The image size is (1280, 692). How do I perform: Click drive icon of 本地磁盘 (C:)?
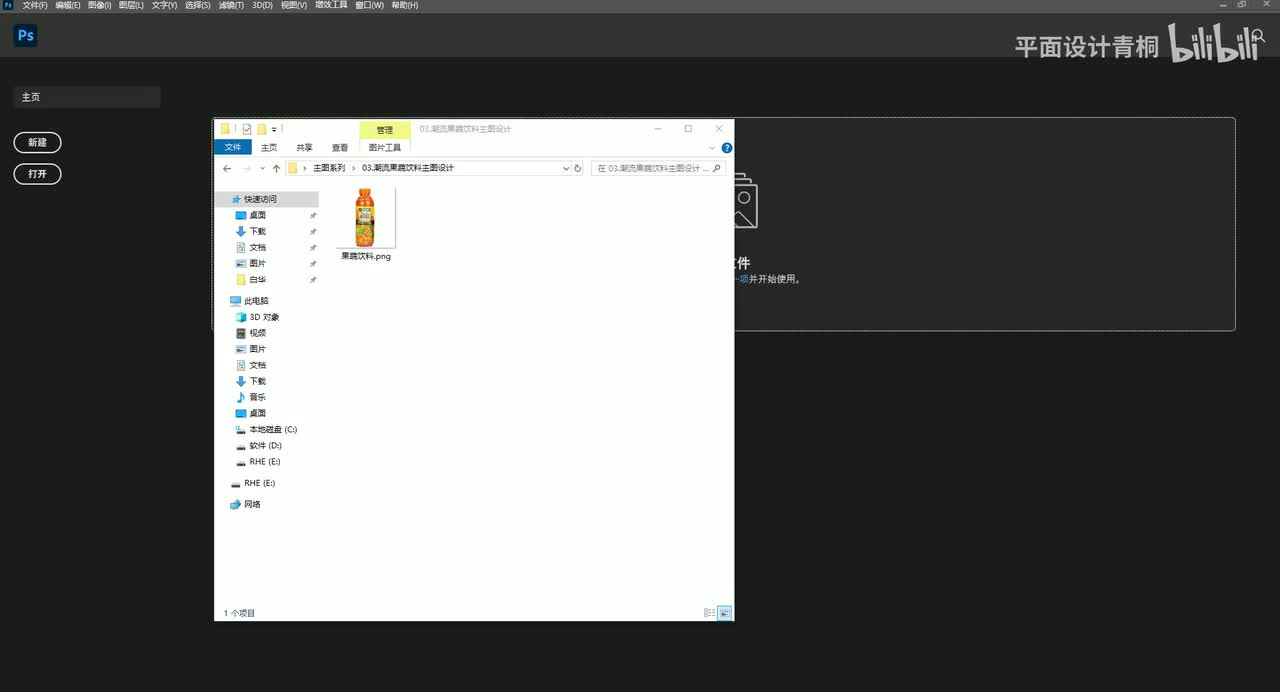(x=241, y=429)
